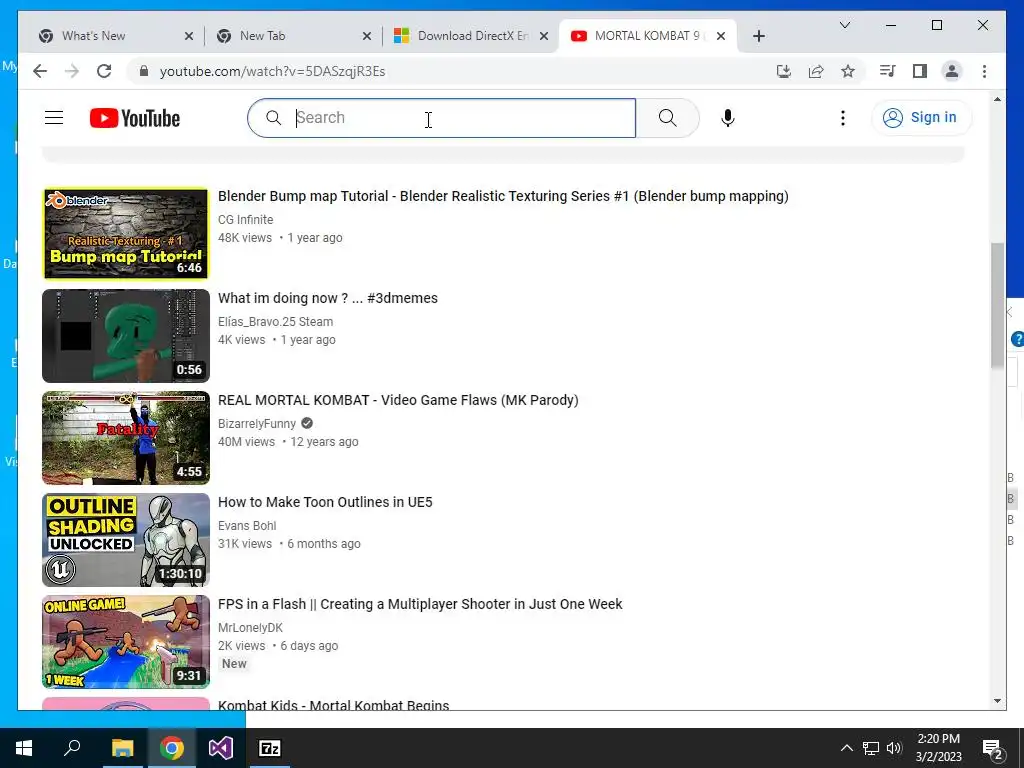View site info padlock icon
Screen dimensions: 1024x768
point(144,71)
